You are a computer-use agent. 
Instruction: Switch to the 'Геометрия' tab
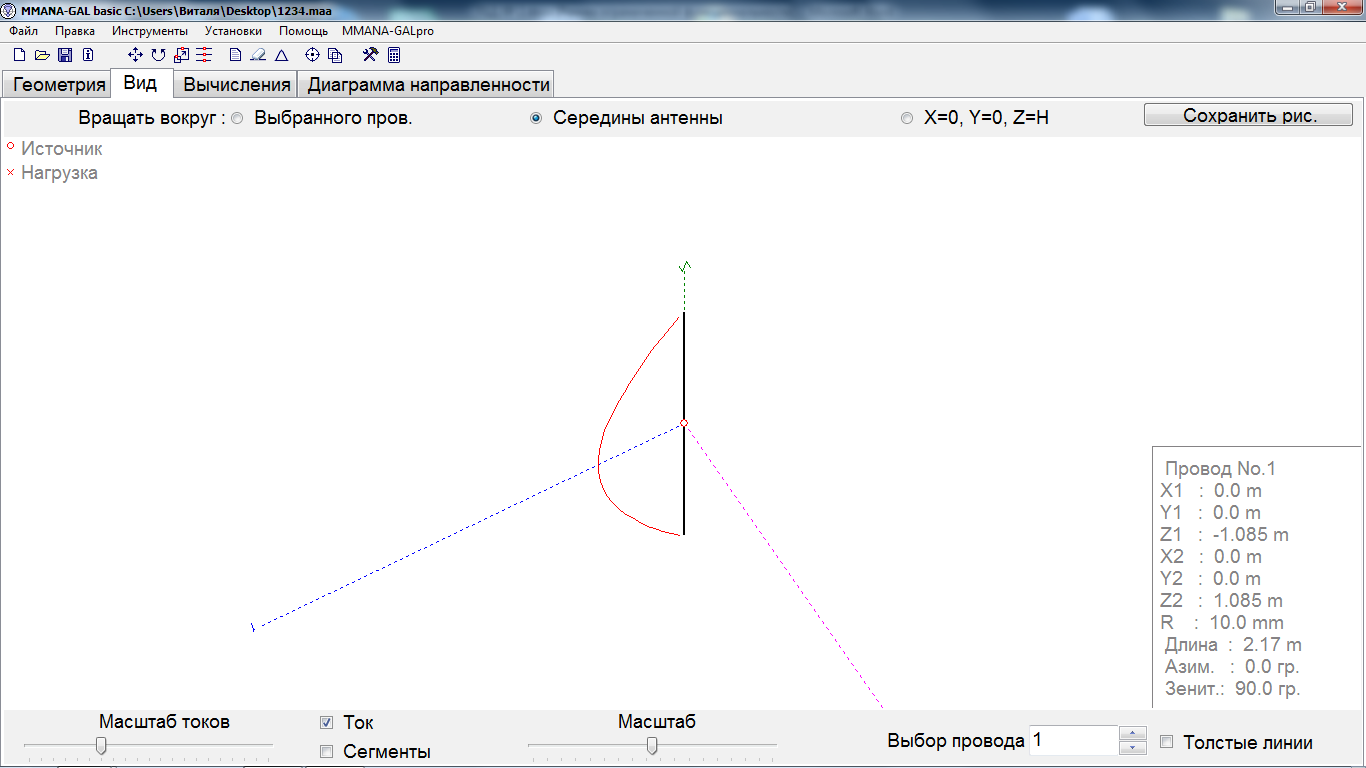58,84
